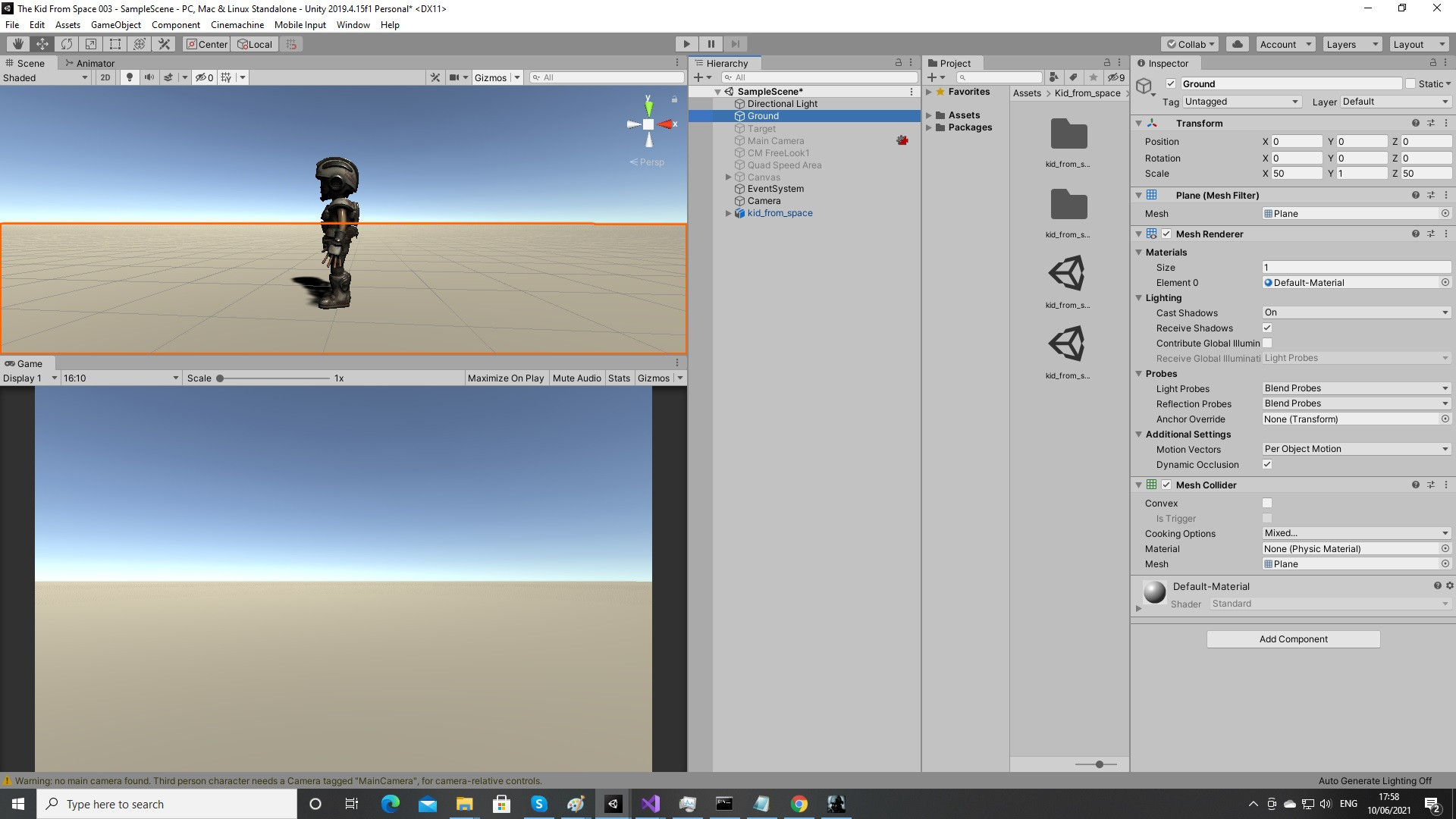Select the Rect Transform tool

coord(115,44)
